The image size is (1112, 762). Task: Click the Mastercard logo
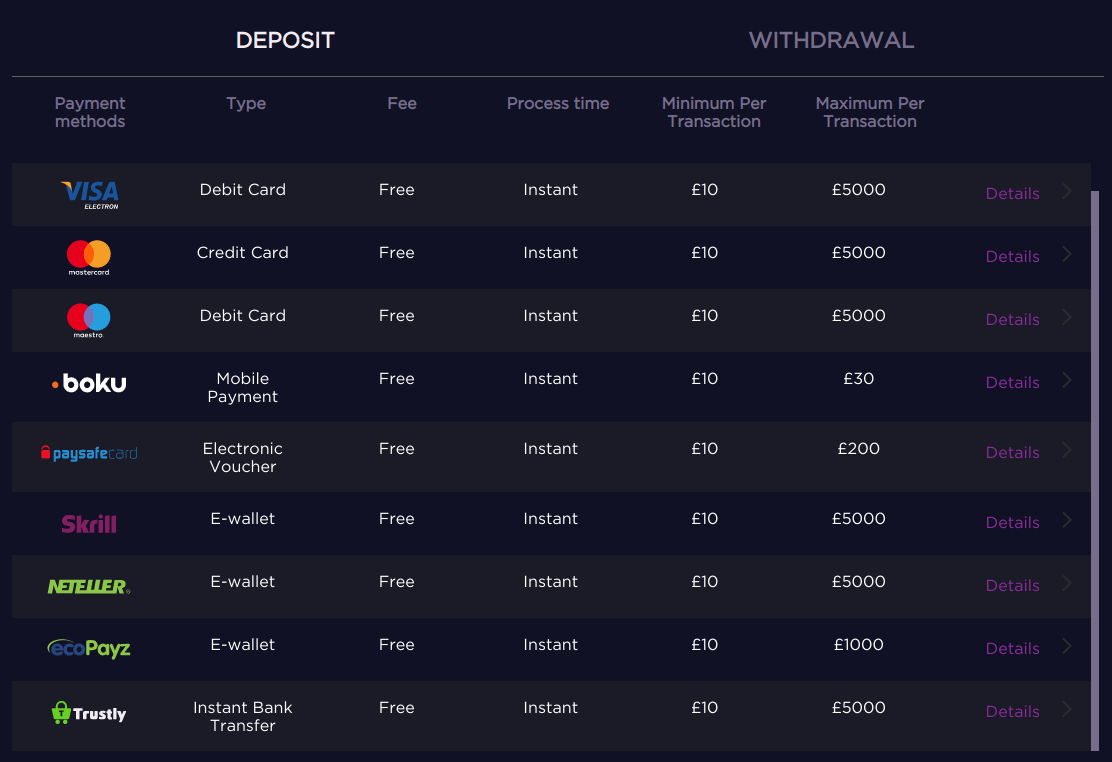coord(89,258)
